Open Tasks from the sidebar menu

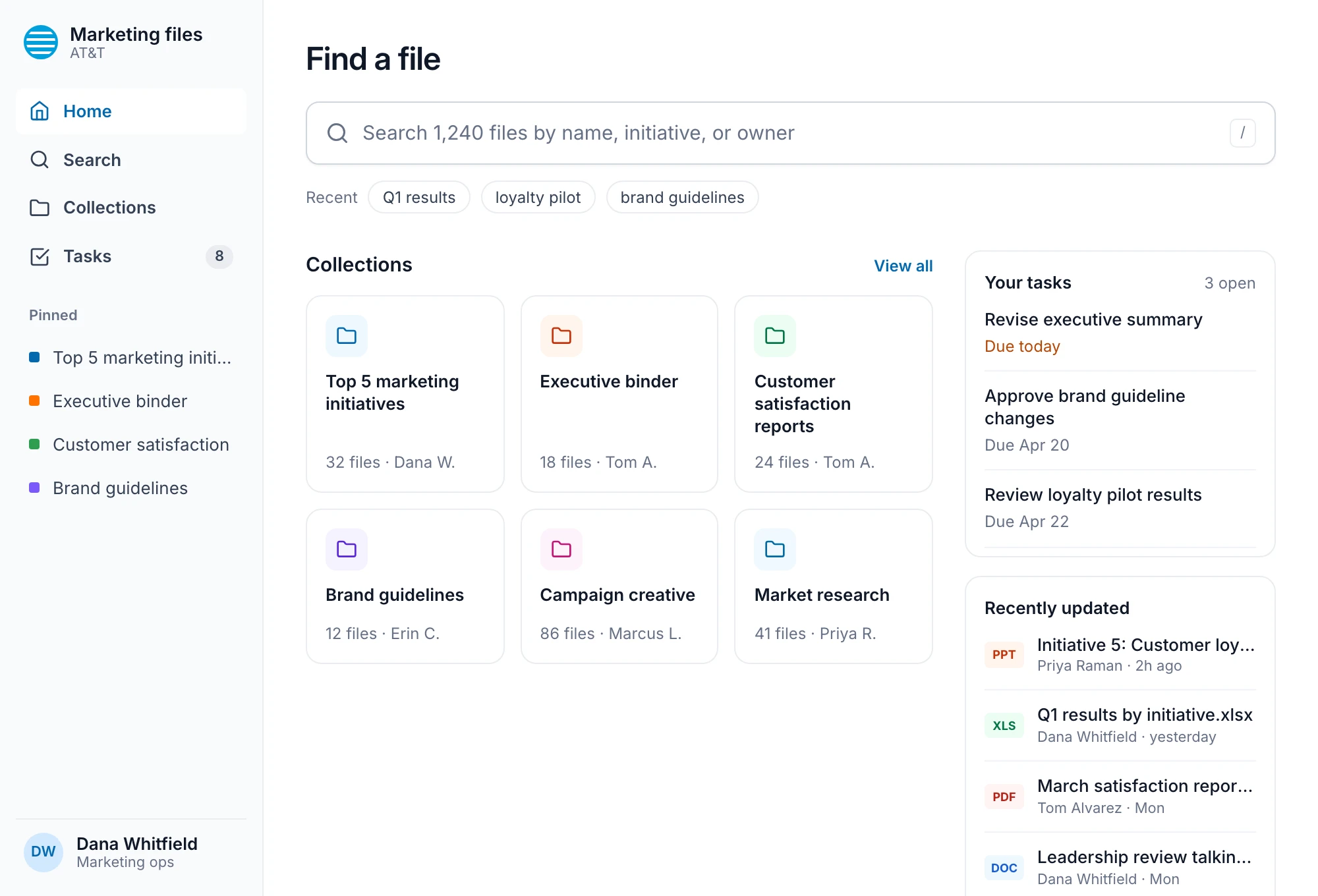click(131, 256)
